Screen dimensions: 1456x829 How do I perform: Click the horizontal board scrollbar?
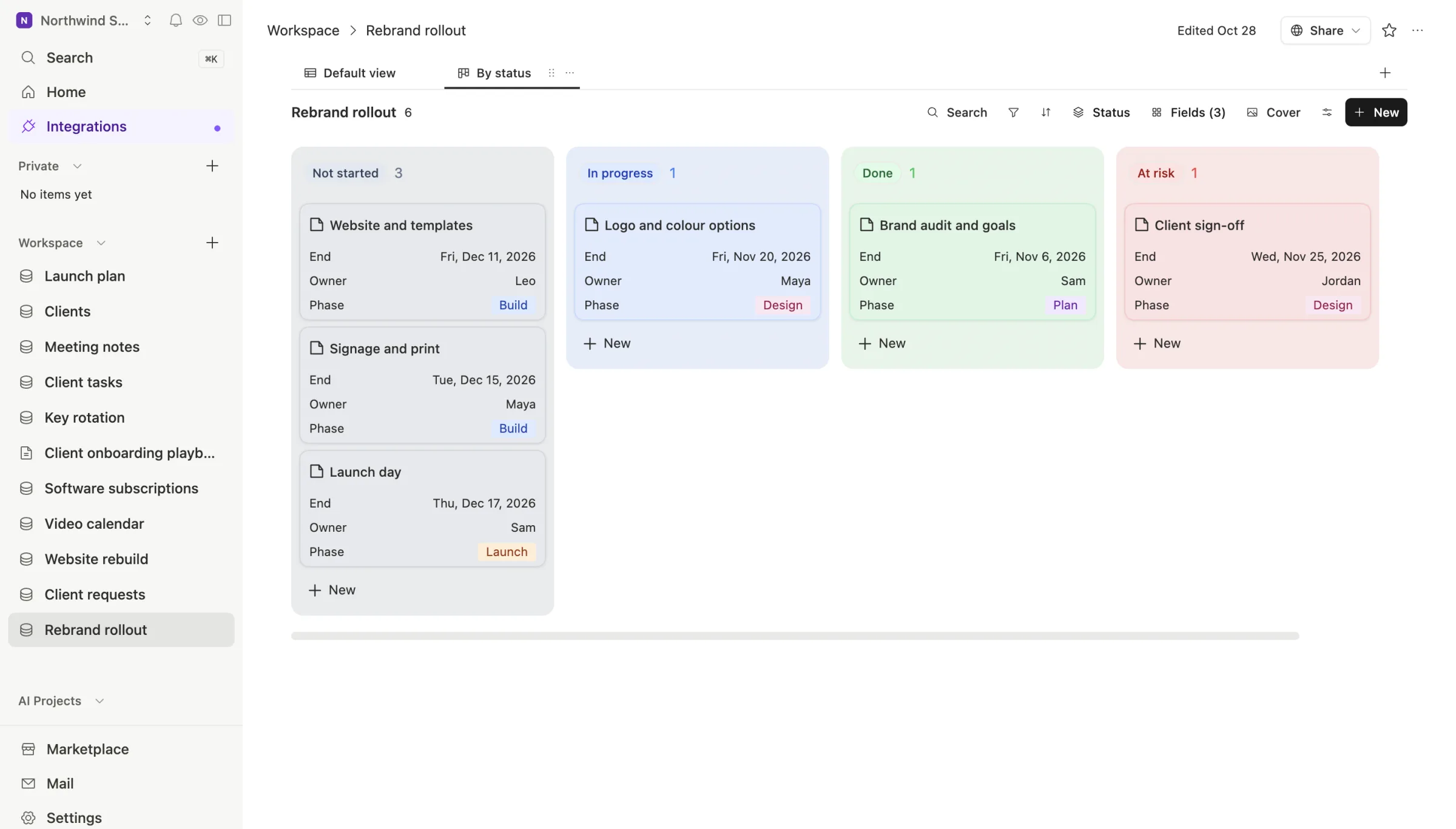(x=795, y=636)
